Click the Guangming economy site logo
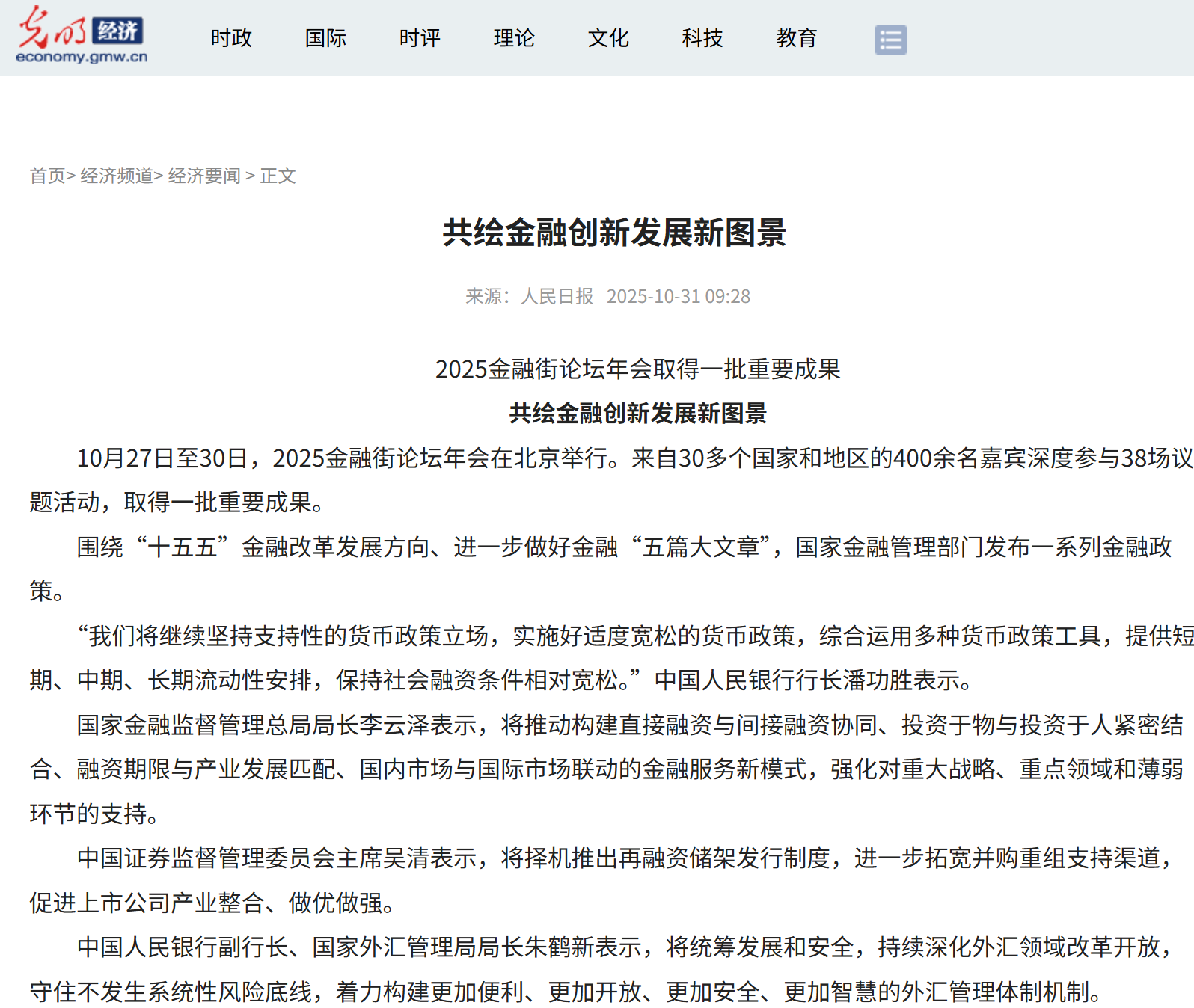This screenshot has width=1194, height=1008. (x=82, y=36)
